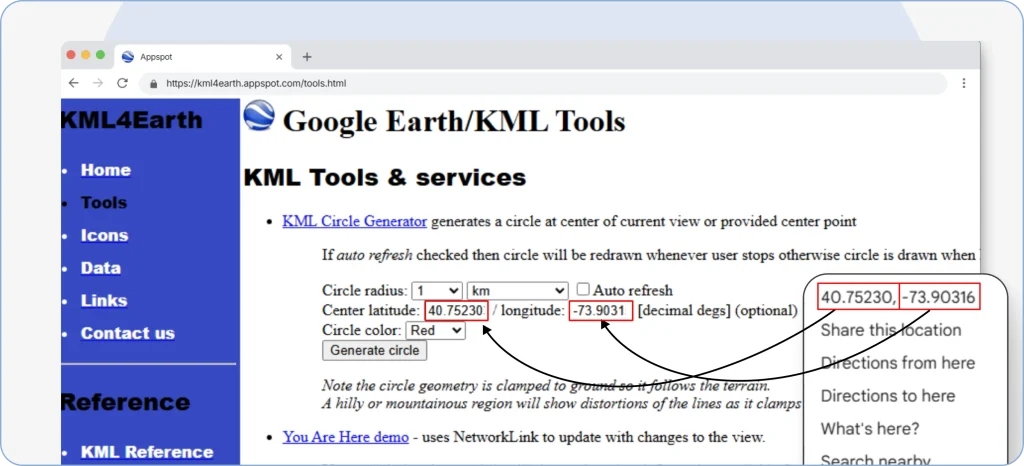1024x466 pixels.
Task: Open a new tab with plus icon
Action: click(x=307, y=57)
